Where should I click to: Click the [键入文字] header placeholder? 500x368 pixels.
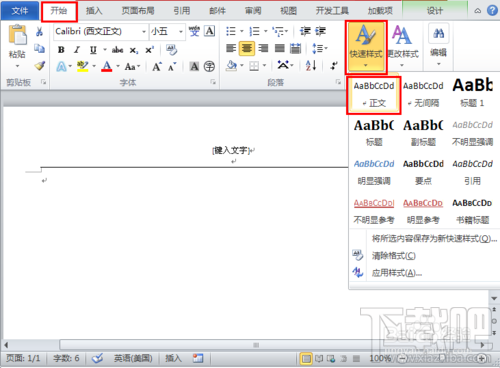point(231,150)
